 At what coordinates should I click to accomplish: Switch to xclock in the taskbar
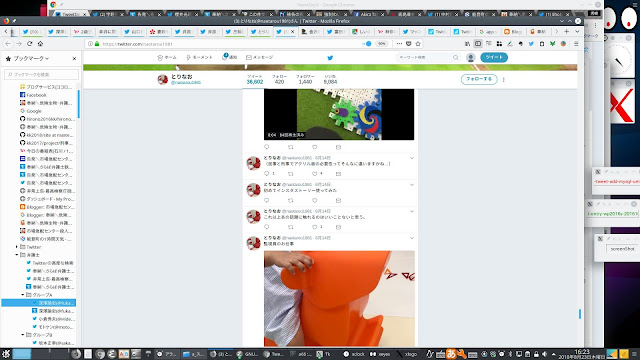tap(354, 354)
